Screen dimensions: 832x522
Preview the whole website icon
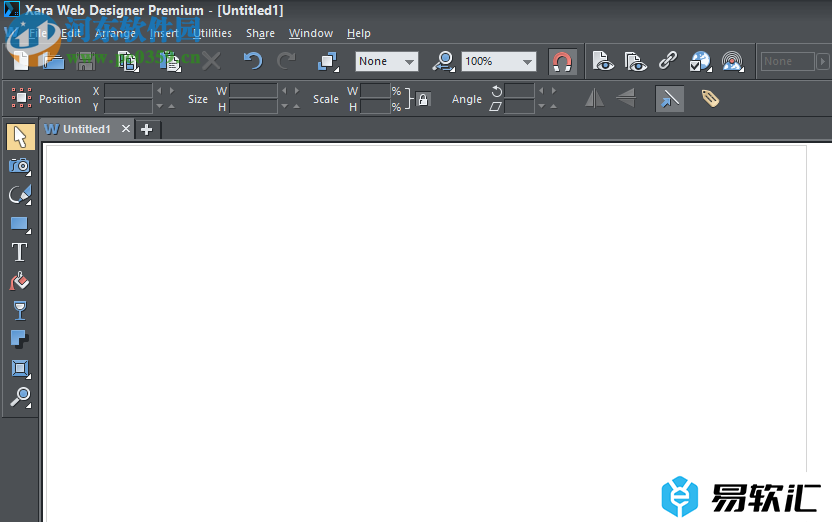tap(635, 62)
